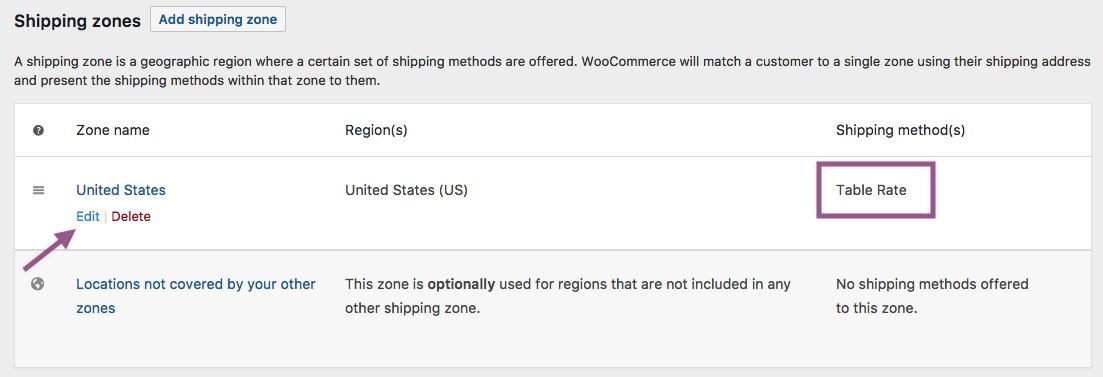Click the bold word optionally
Screen dimensions: 1103x377
pos(461,284)
